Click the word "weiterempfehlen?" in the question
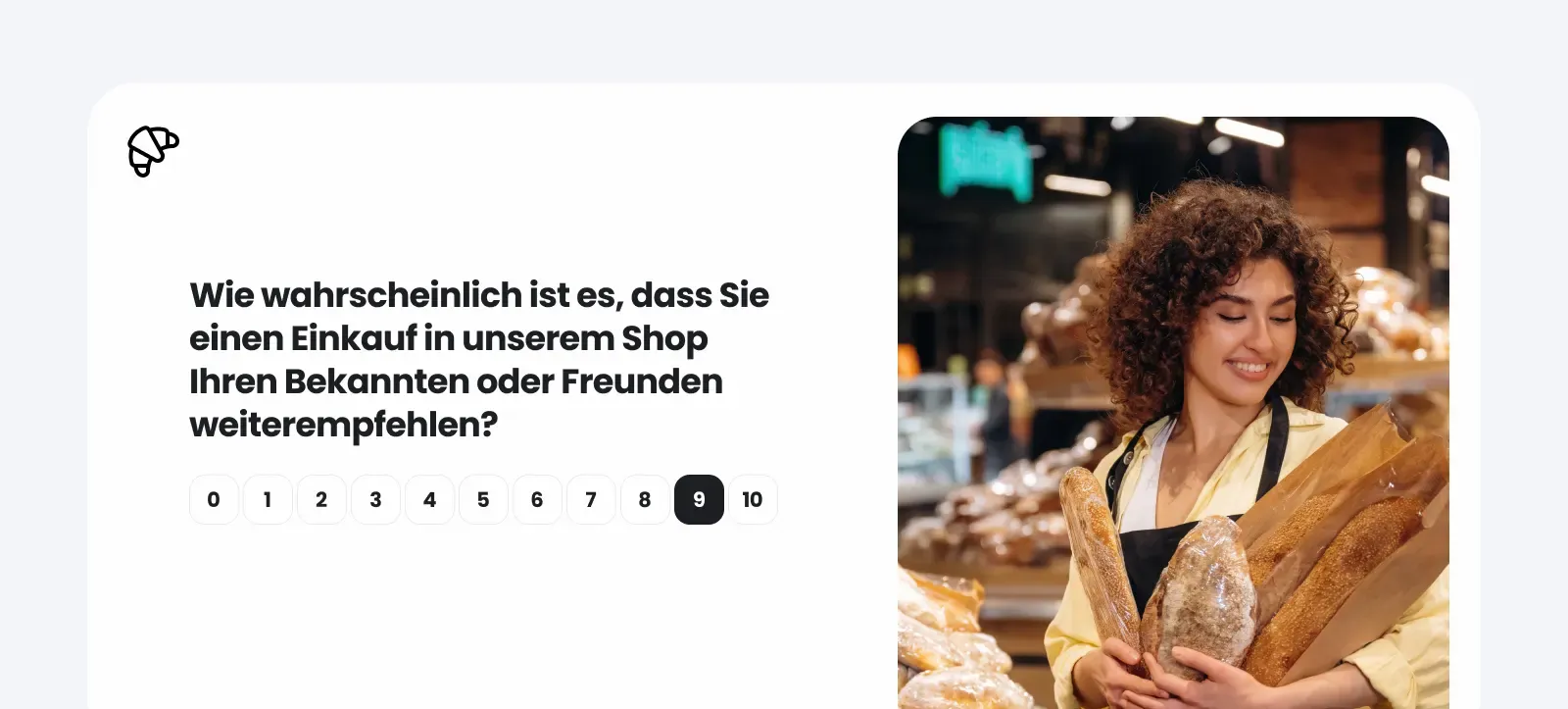The image size is (1568, 709). point(343,425)
